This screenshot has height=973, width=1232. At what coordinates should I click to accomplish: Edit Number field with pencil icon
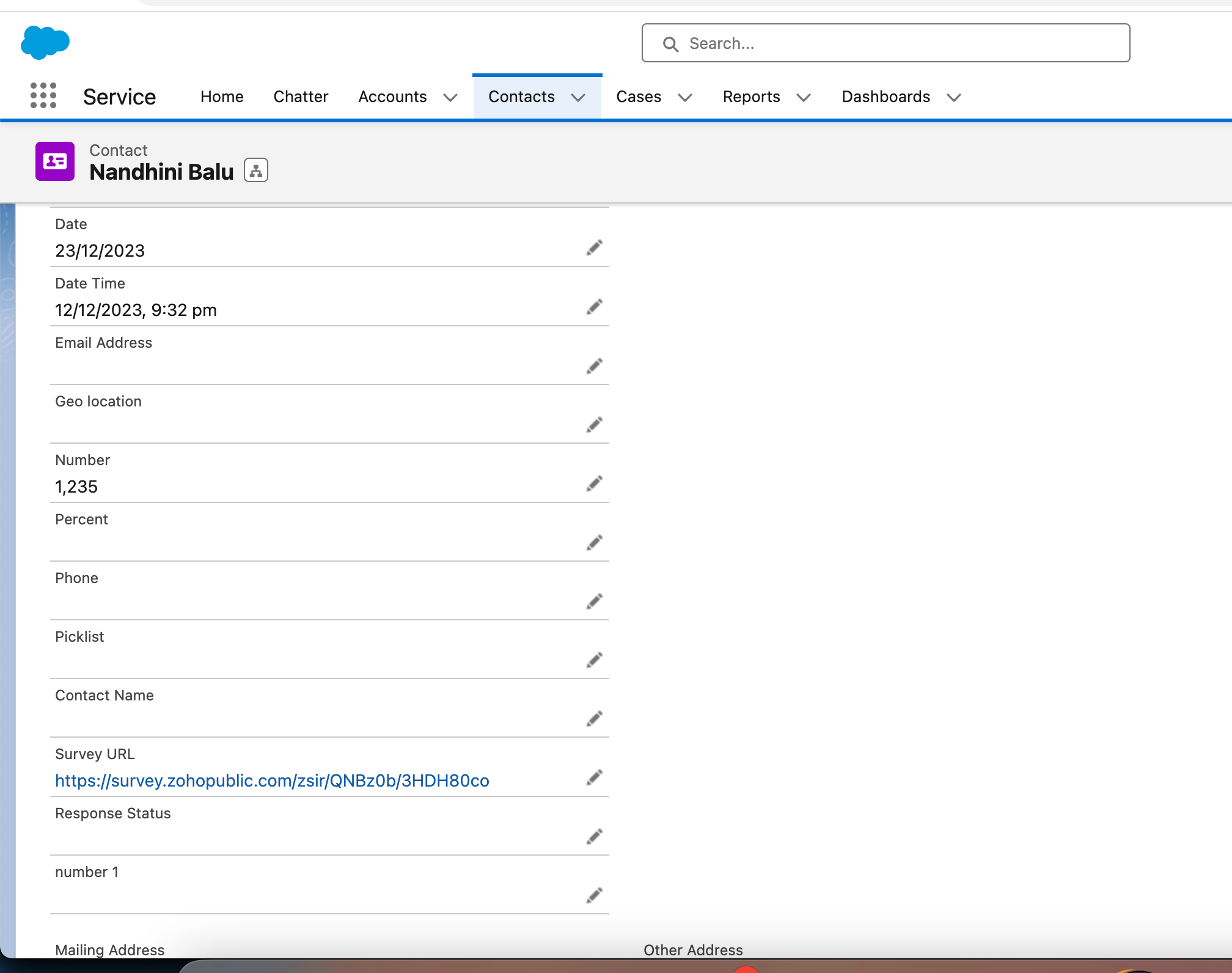click(594, 484)
